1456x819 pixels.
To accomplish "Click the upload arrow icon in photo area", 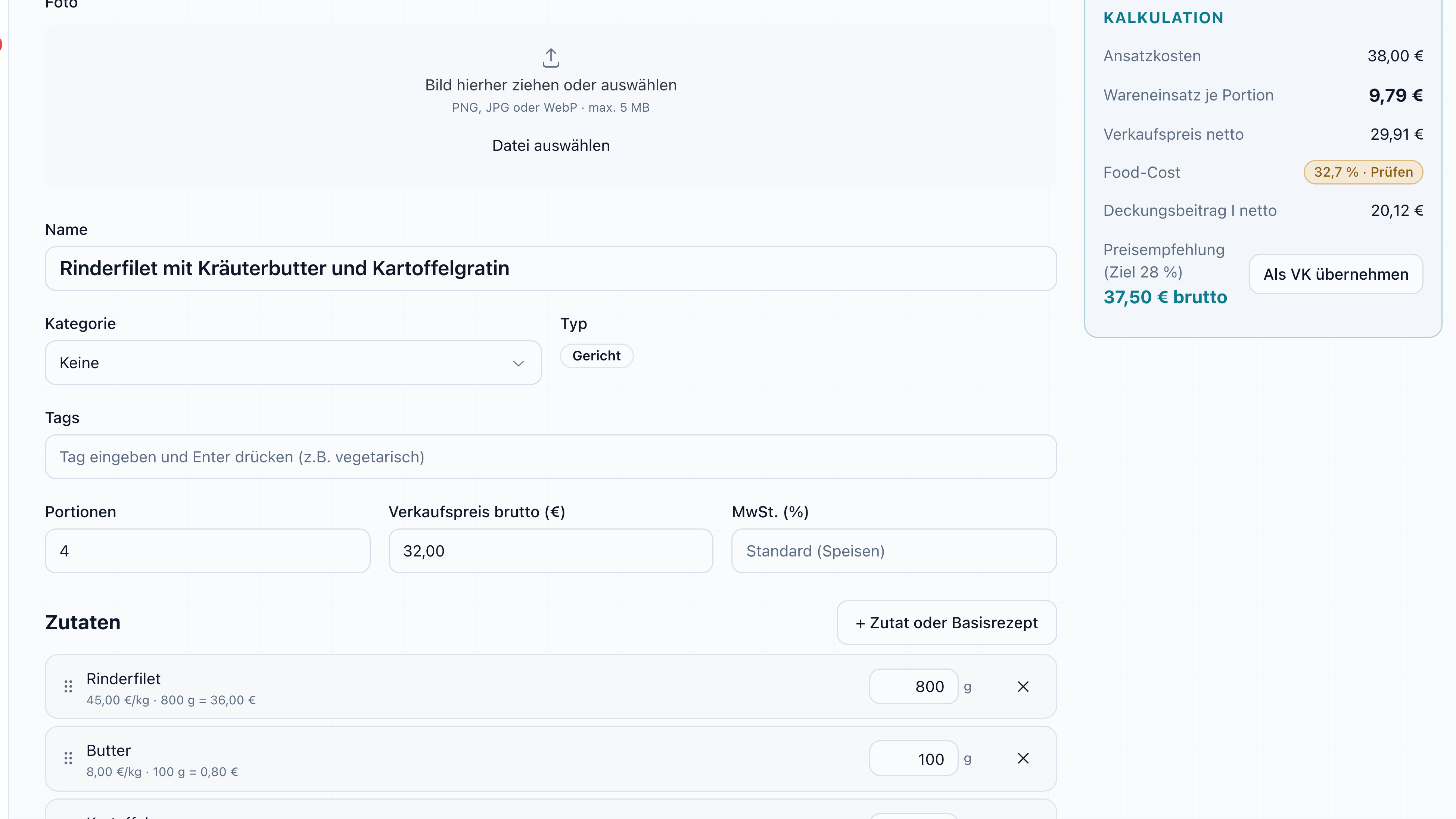I will 551,58.
